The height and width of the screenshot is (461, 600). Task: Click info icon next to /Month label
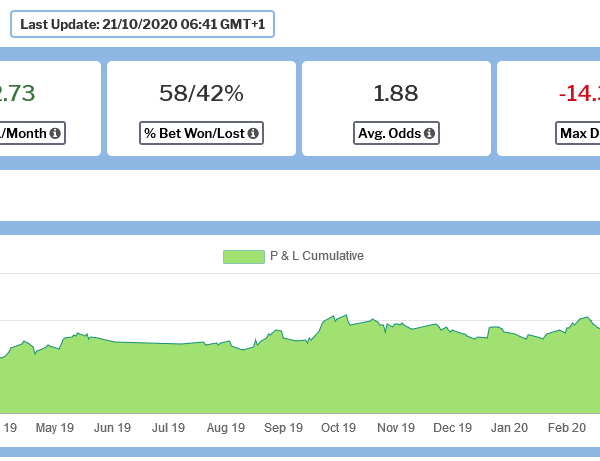pyautogui.click(x=55, y=133)
